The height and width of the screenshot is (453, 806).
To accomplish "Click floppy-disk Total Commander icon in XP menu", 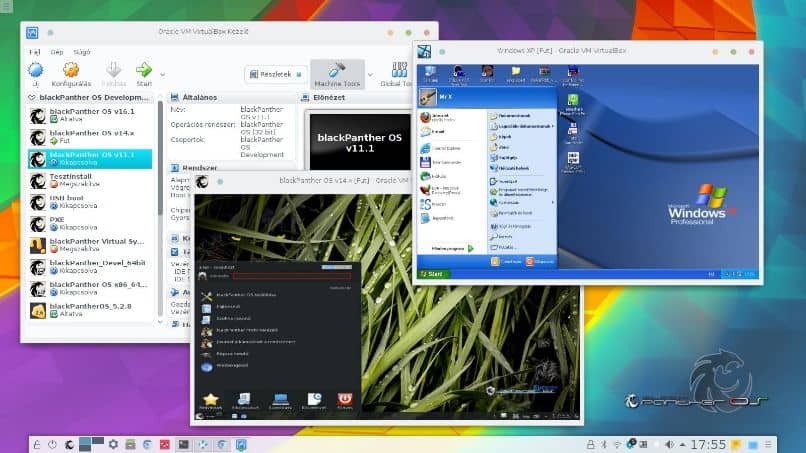I will [x=425, y=162].
